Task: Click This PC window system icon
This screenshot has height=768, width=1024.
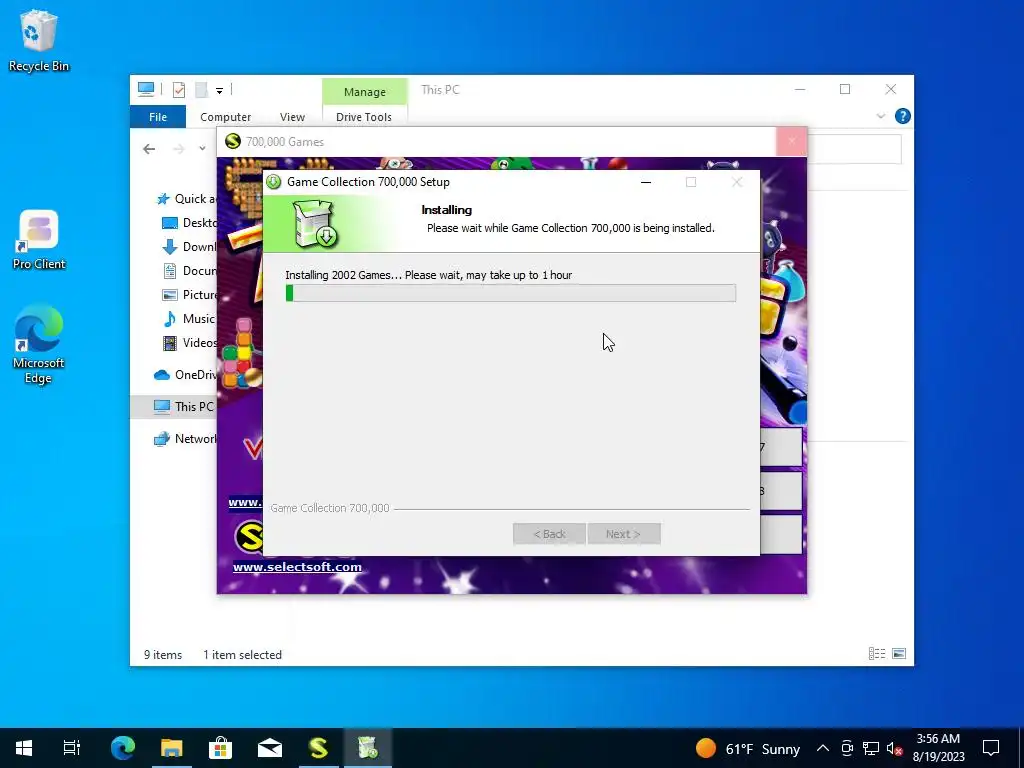Action: point(146,89)
